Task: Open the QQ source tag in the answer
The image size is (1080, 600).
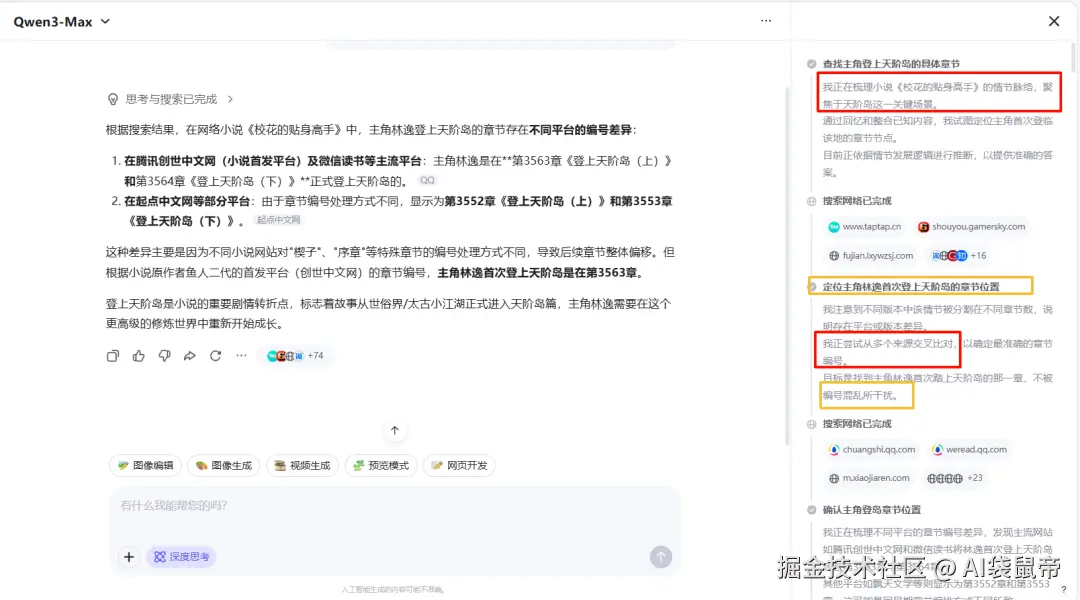Action: point(430,178)
